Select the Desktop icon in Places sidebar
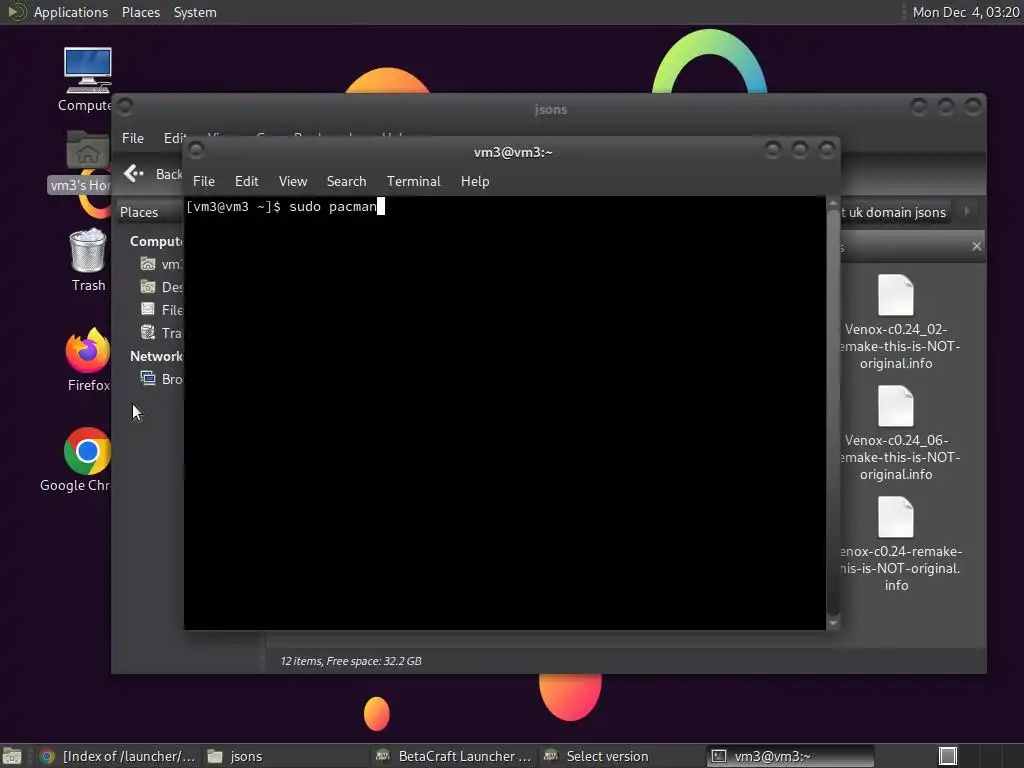Image resolution: width=1024 pixels, height=768 pixels. (148, 287)
